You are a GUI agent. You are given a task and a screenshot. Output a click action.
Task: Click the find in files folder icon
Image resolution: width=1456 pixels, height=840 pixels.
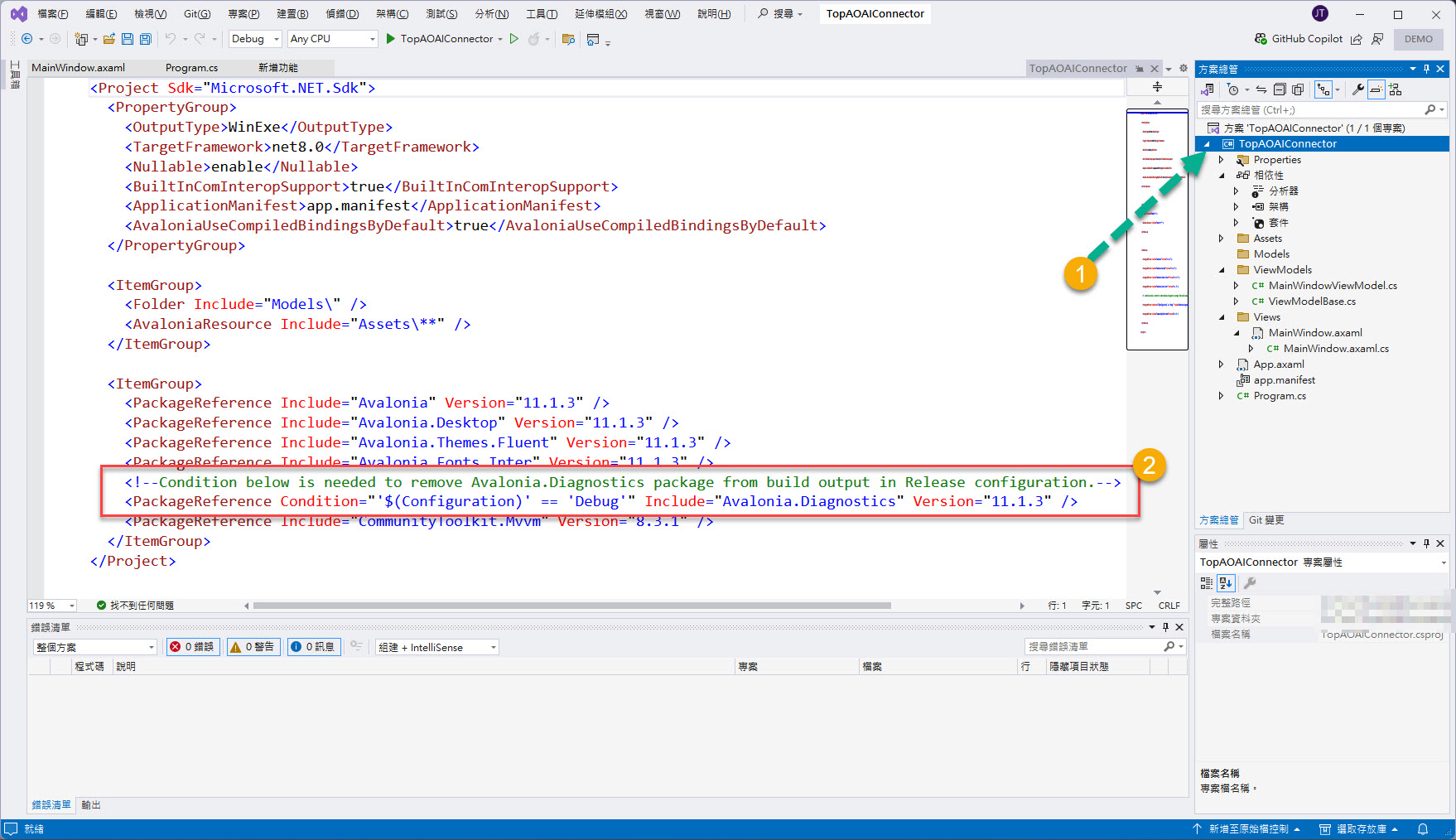coord(568,39)
